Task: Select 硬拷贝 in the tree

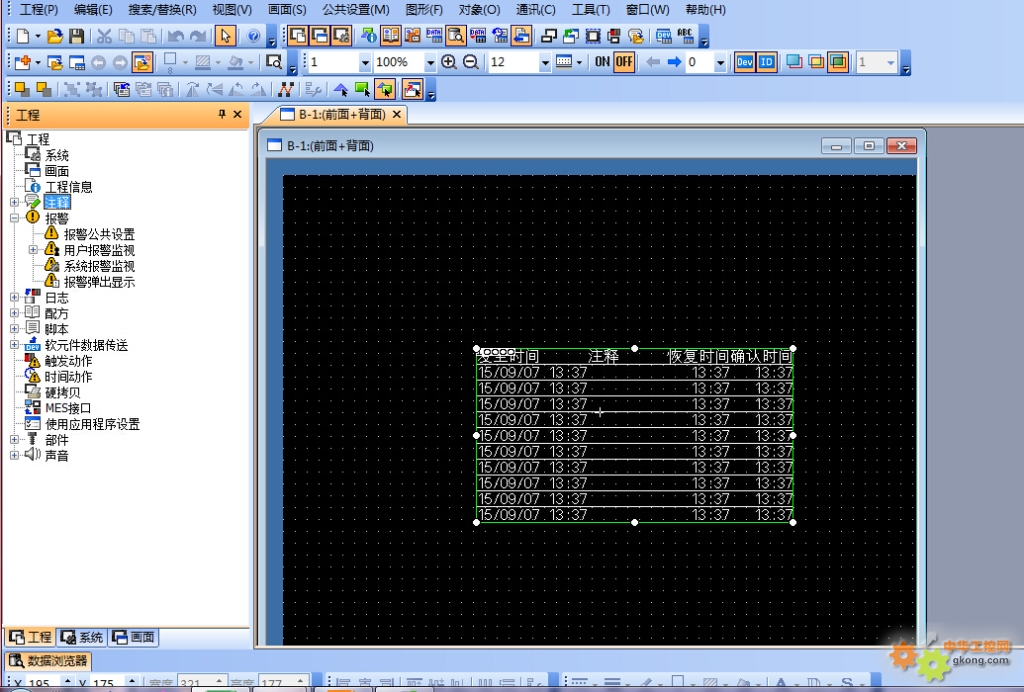Action: click(62, 392)
